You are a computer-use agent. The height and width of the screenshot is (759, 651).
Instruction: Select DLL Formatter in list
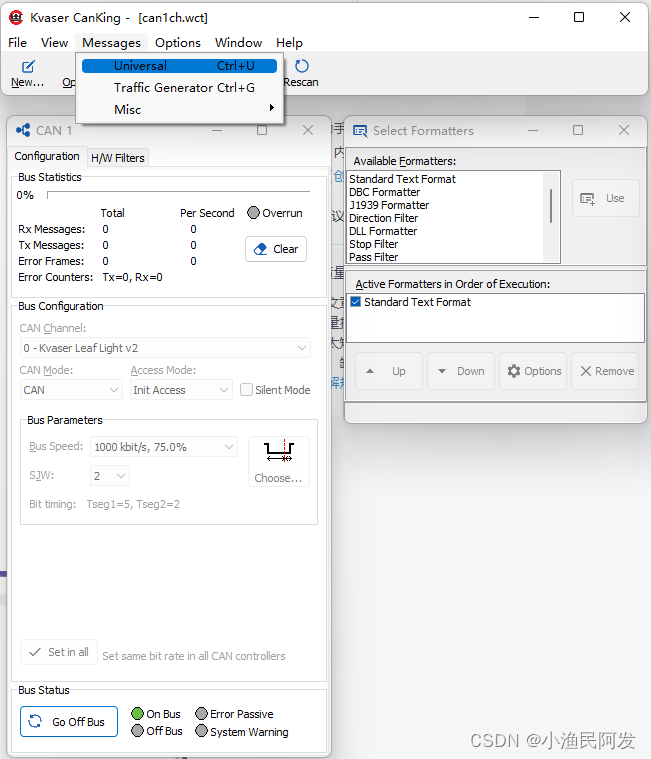tap(383, 231)
